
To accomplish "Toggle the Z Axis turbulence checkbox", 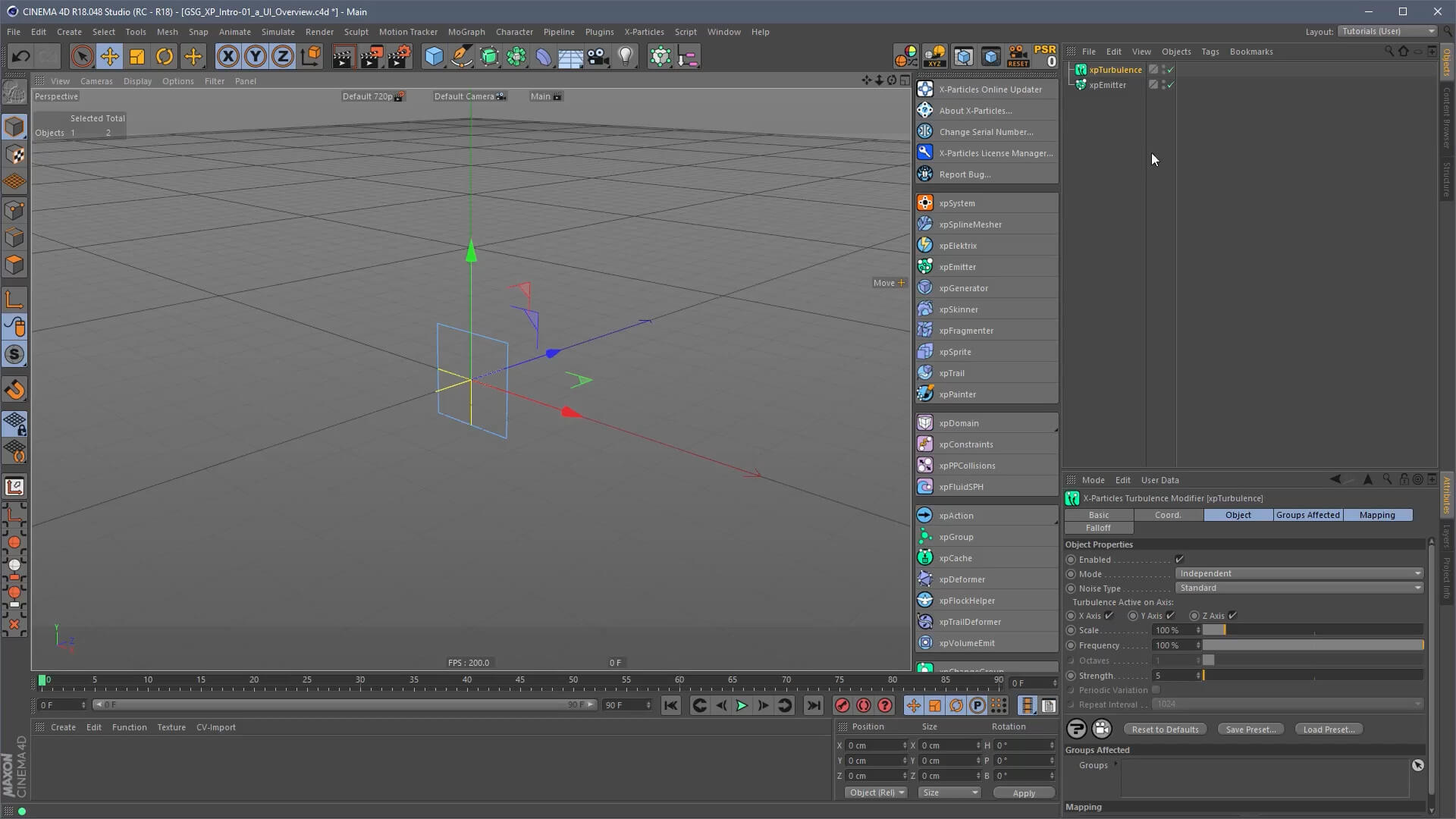I will (x=1232, y=616).
